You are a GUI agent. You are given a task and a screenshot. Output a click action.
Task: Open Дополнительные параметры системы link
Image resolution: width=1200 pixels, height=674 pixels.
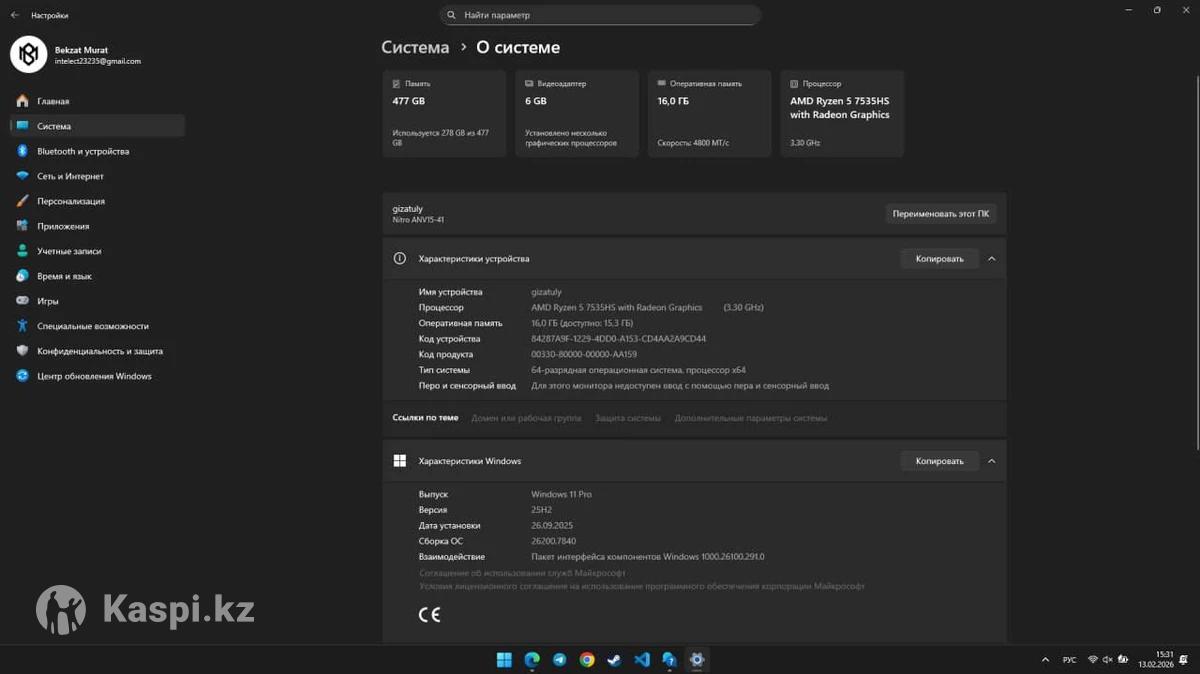click(x=750, y=418)
